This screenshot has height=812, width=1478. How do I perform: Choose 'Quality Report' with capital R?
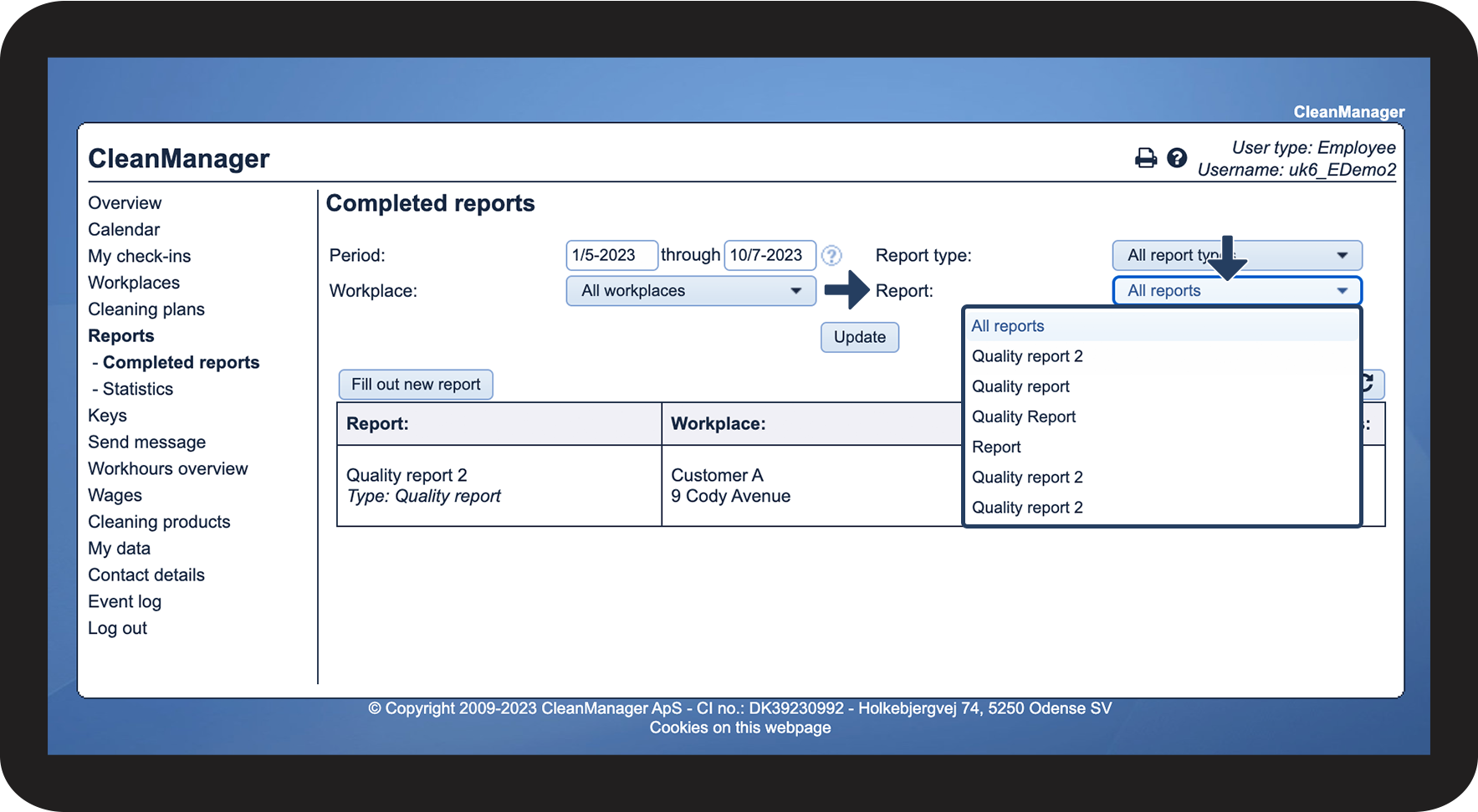pos(1024,416)
